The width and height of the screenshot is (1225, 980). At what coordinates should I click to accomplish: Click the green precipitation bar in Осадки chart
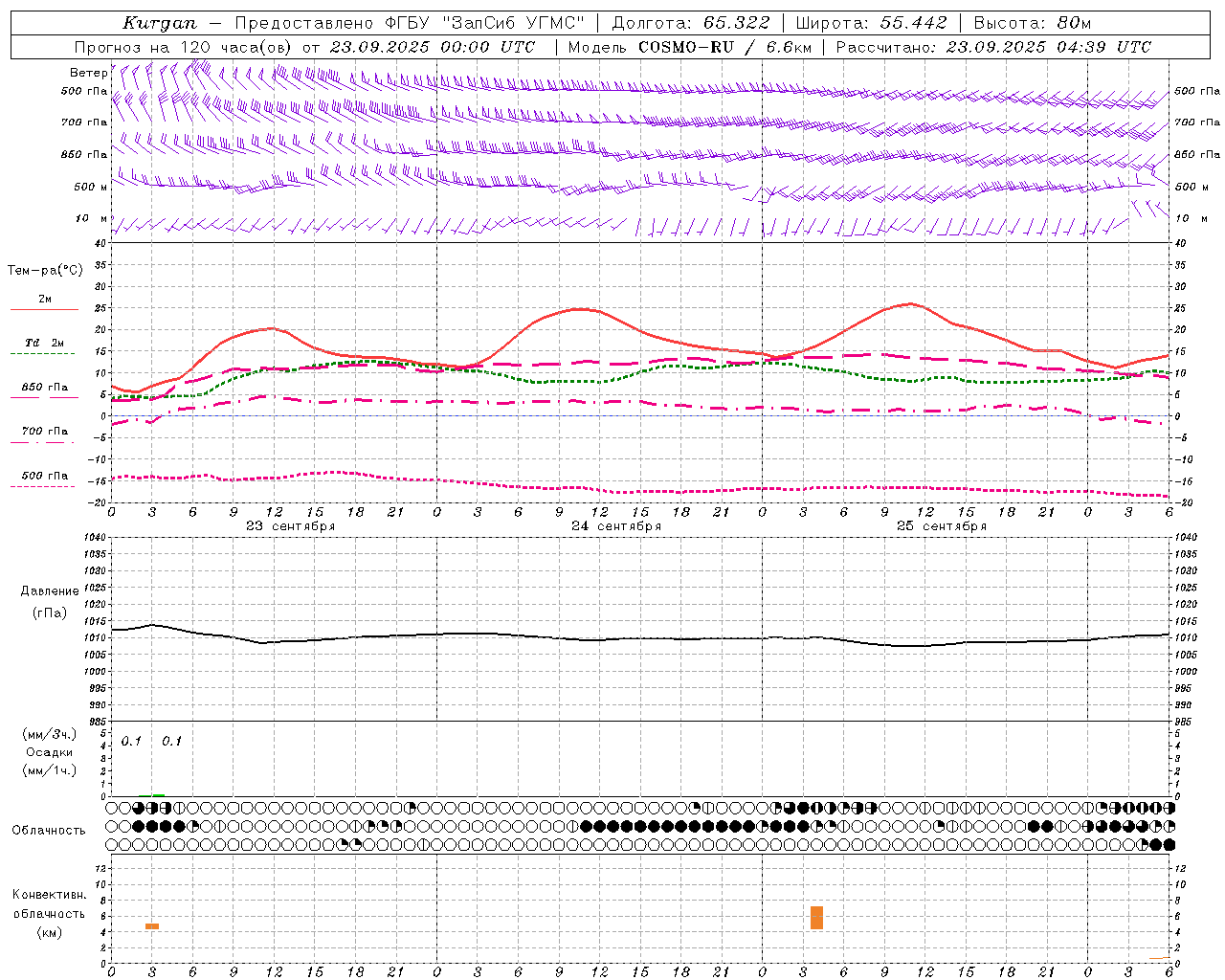click(x=158, y=795)
